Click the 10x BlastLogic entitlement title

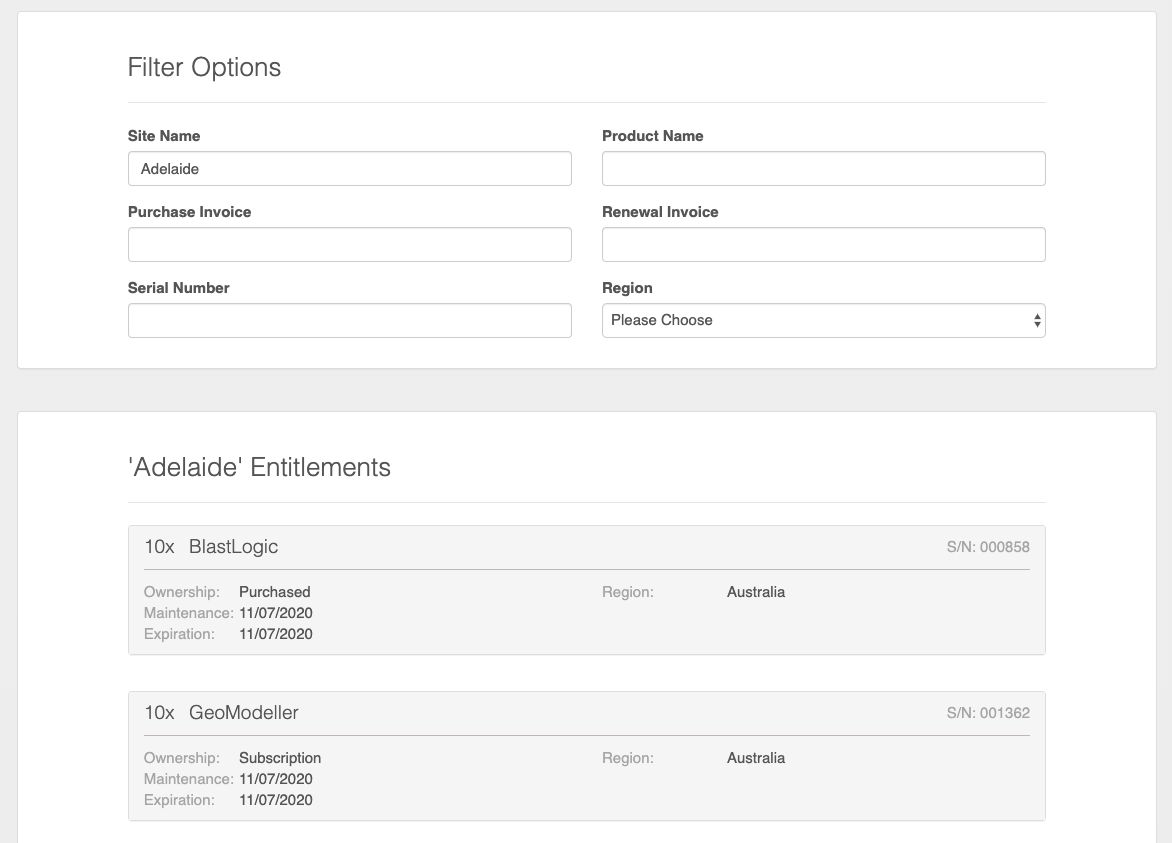click(211, 547)
